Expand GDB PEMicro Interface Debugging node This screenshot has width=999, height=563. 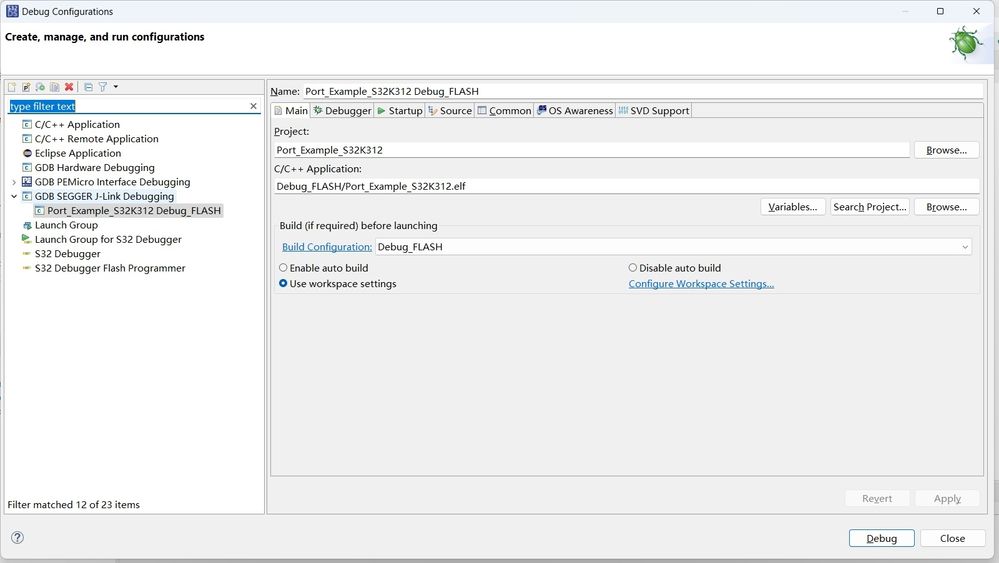[14, 182]
